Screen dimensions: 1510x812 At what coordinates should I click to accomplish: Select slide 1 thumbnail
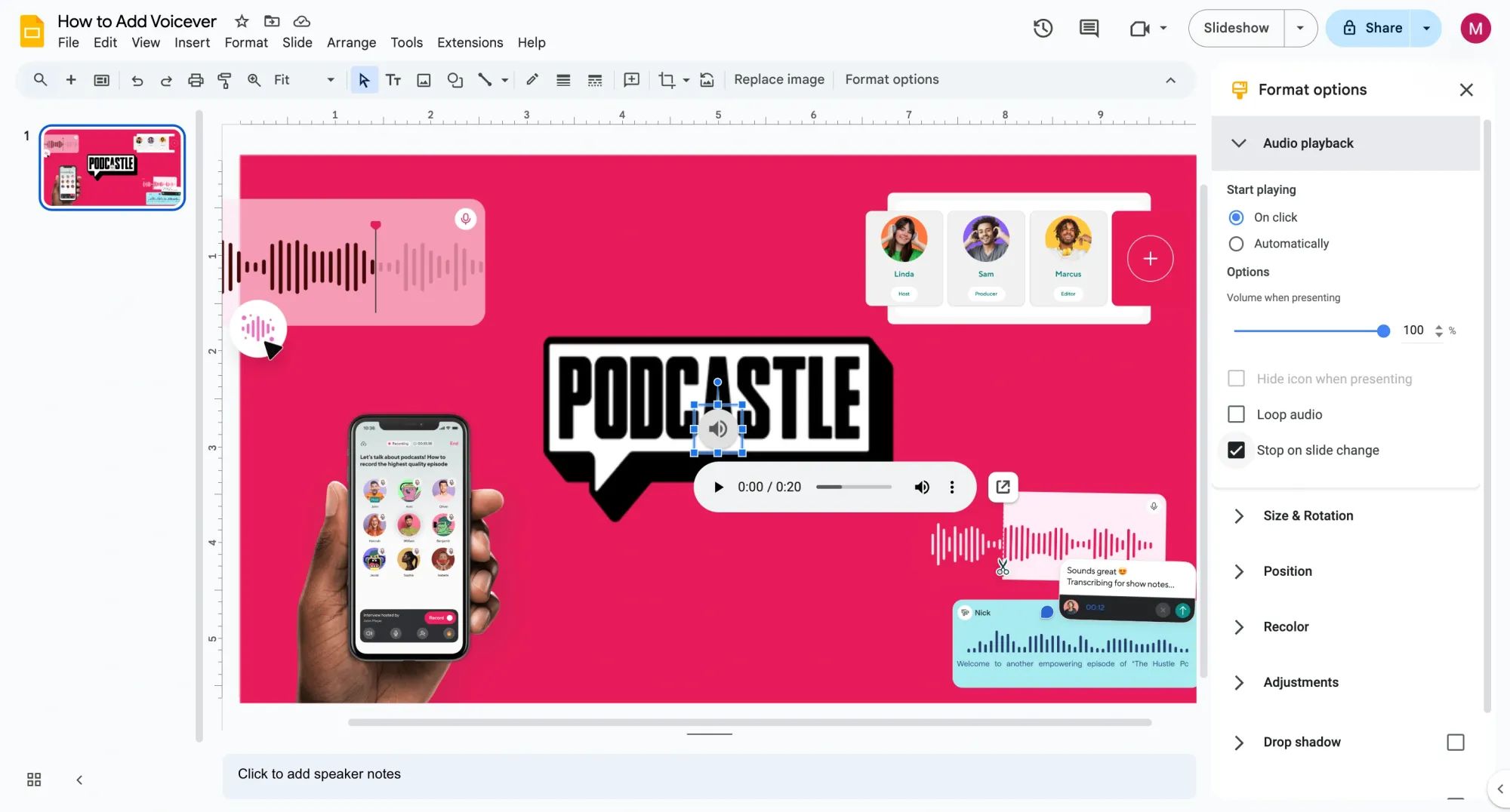pos(111,167)
